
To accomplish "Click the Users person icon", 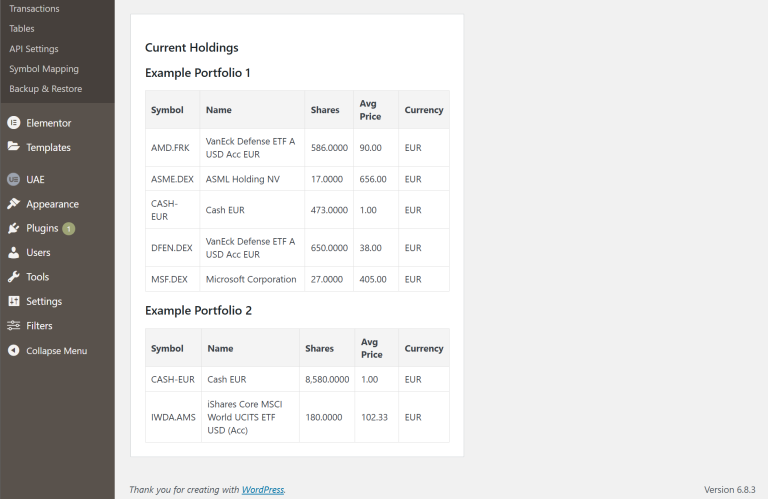I will coord(14,253).
